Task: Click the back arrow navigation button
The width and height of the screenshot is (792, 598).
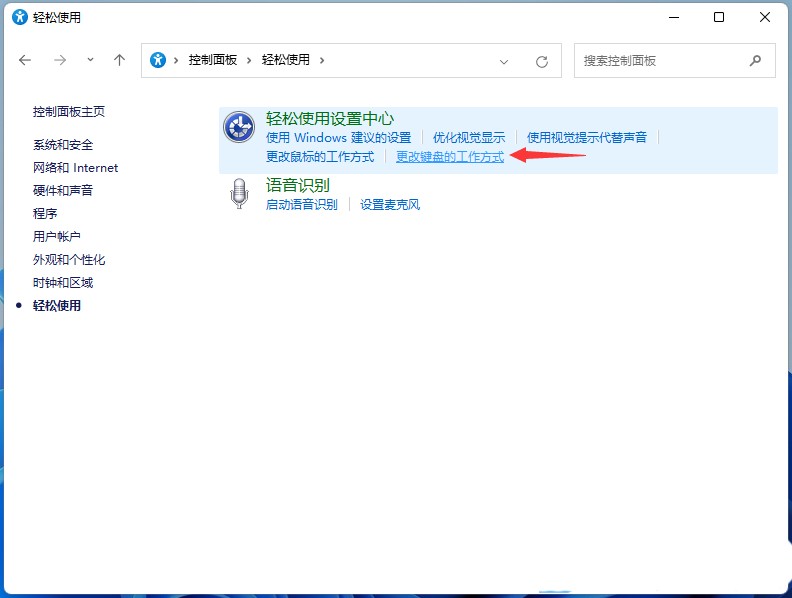Action: pyautogui.click(x=25, y=60)
